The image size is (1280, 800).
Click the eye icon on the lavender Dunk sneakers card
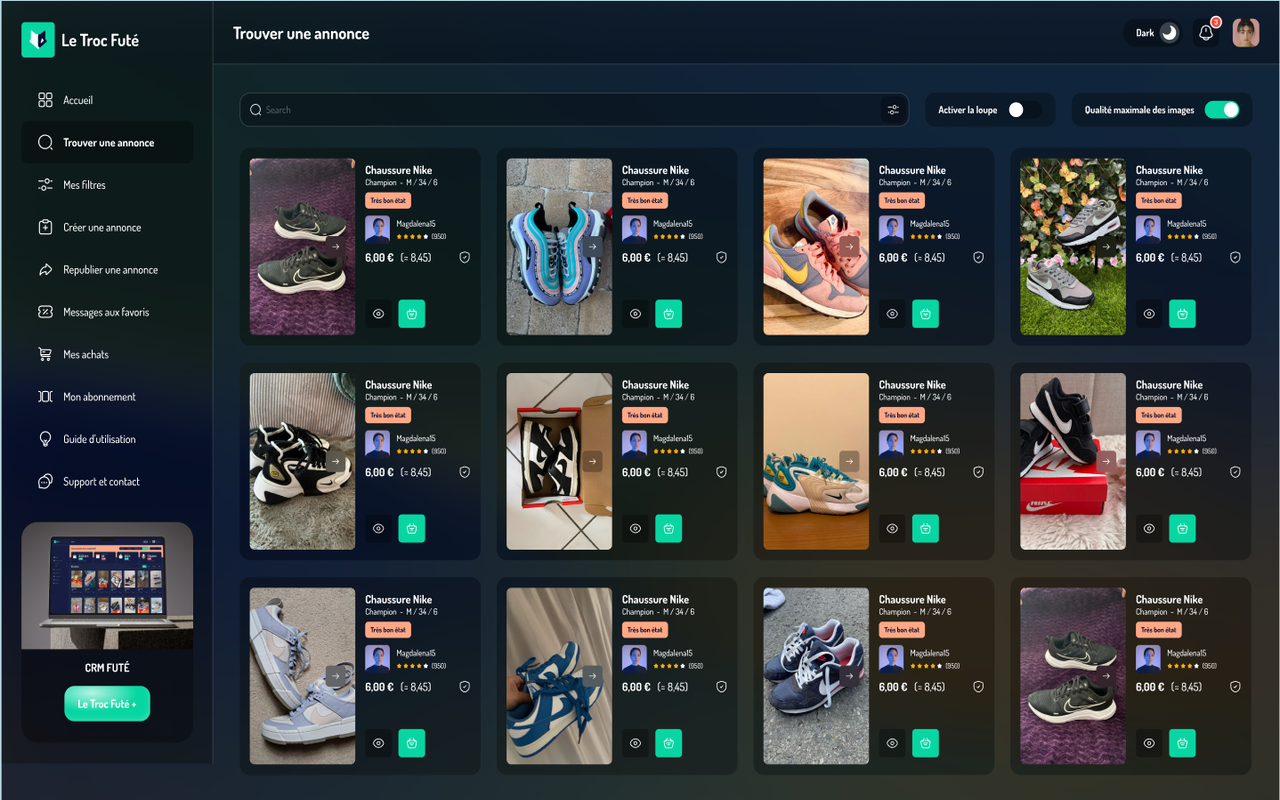(378, 744)
